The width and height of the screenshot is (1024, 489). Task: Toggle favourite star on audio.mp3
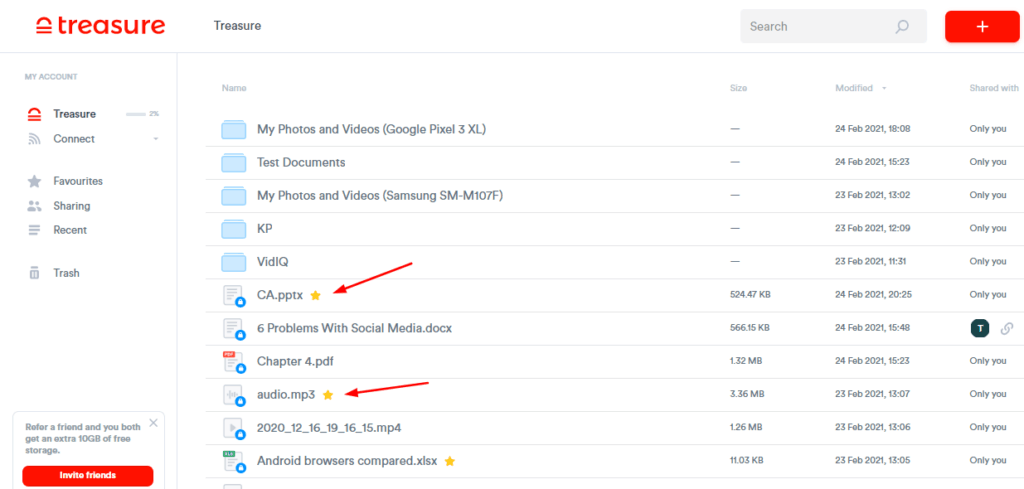(327, 395)
